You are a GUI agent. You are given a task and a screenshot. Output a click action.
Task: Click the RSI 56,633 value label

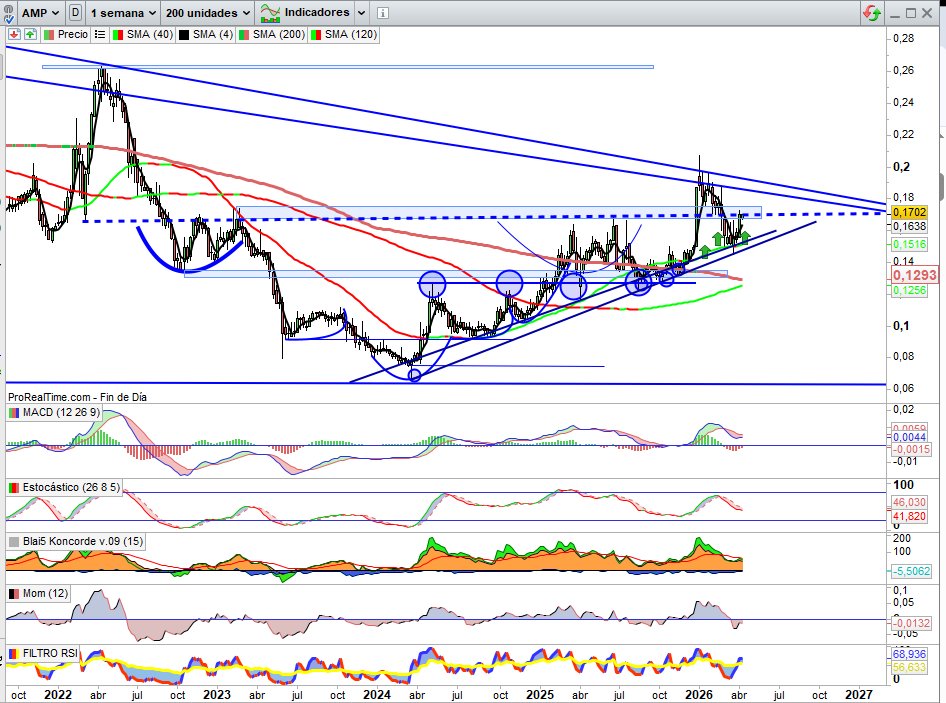(x=909, y=667)
